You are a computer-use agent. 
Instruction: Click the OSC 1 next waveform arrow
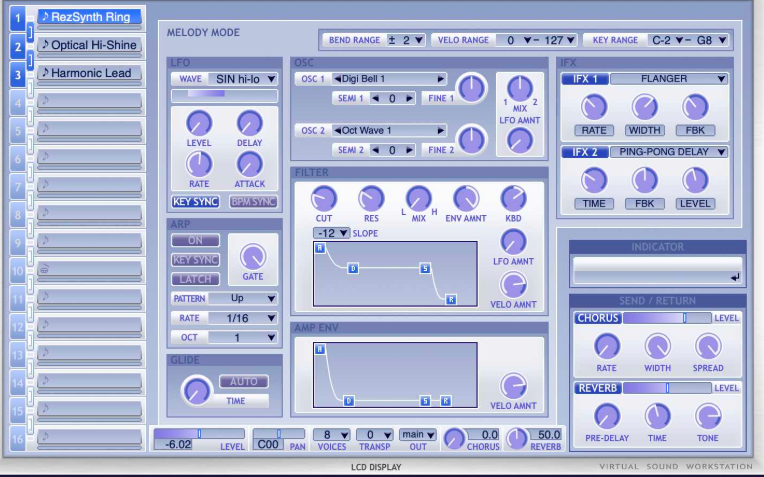click(440, 78)
